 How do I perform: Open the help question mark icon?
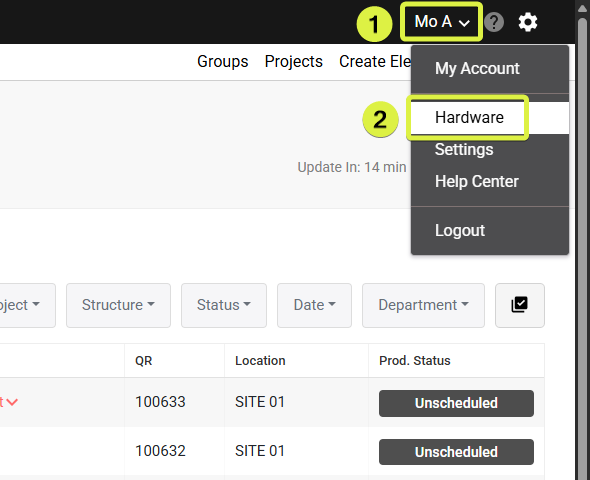pyautogui.click(x=494, y=22)
